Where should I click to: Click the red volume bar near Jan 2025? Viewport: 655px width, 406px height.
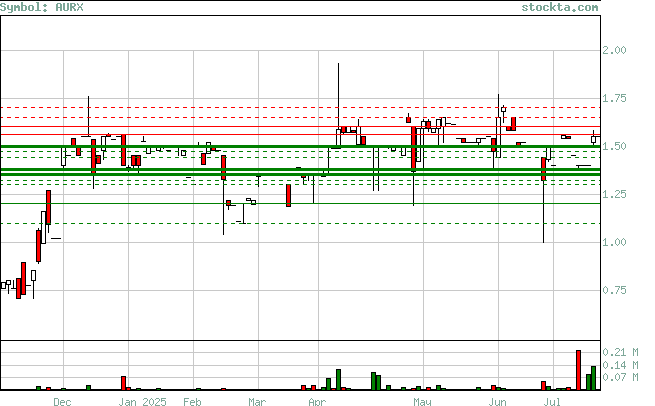tap(123, 383)
